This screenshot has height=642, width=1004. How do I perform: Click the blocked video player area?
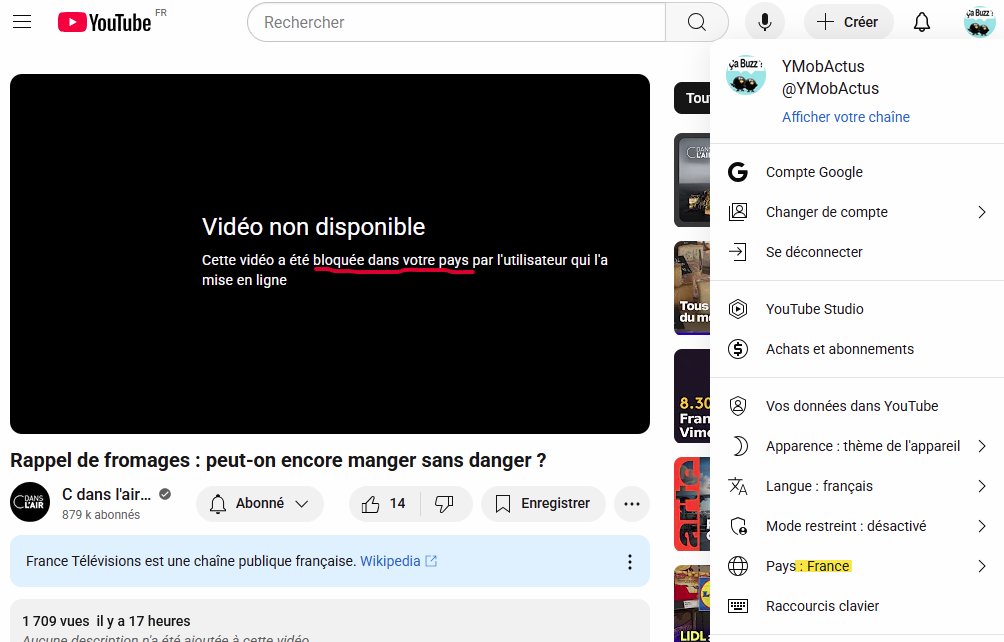[x=330, y=254]
